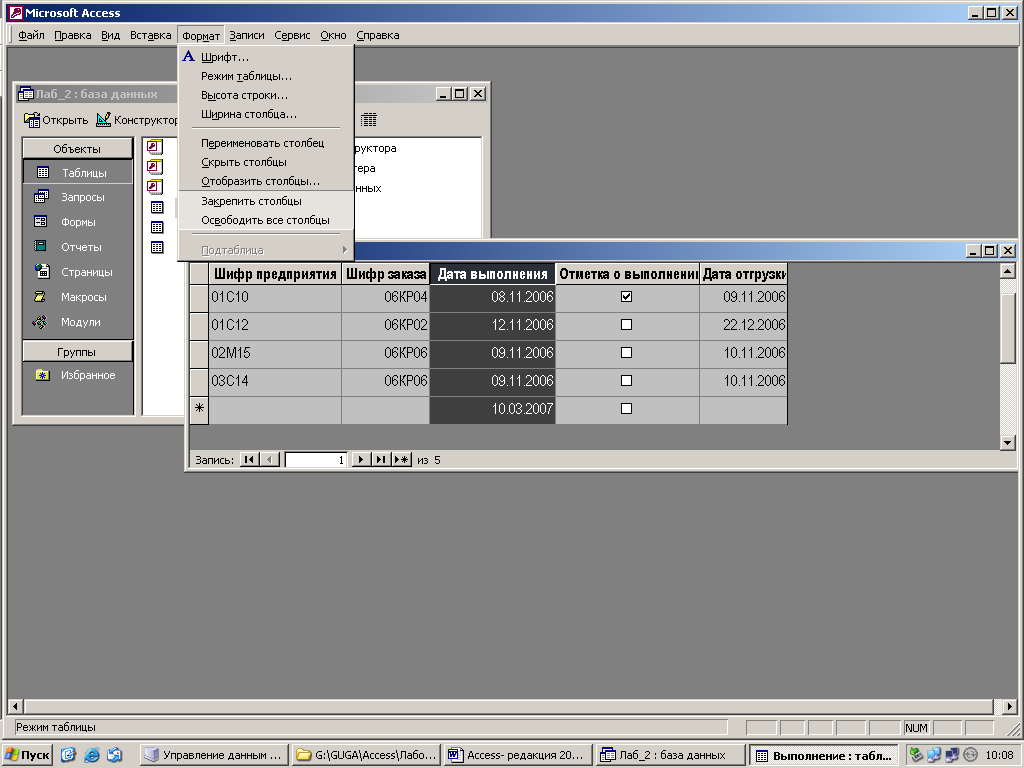The height and width of the screenshot is (768, 1024).
Task: Click Internet Explorer quick launch icon
Action: (91, 755)
